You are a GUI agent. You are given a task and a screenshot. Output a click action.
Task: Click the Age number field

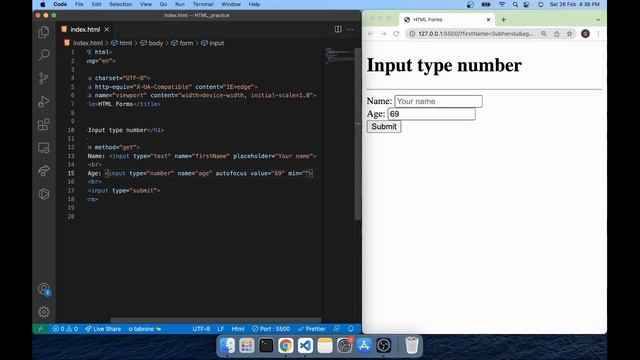431,114
